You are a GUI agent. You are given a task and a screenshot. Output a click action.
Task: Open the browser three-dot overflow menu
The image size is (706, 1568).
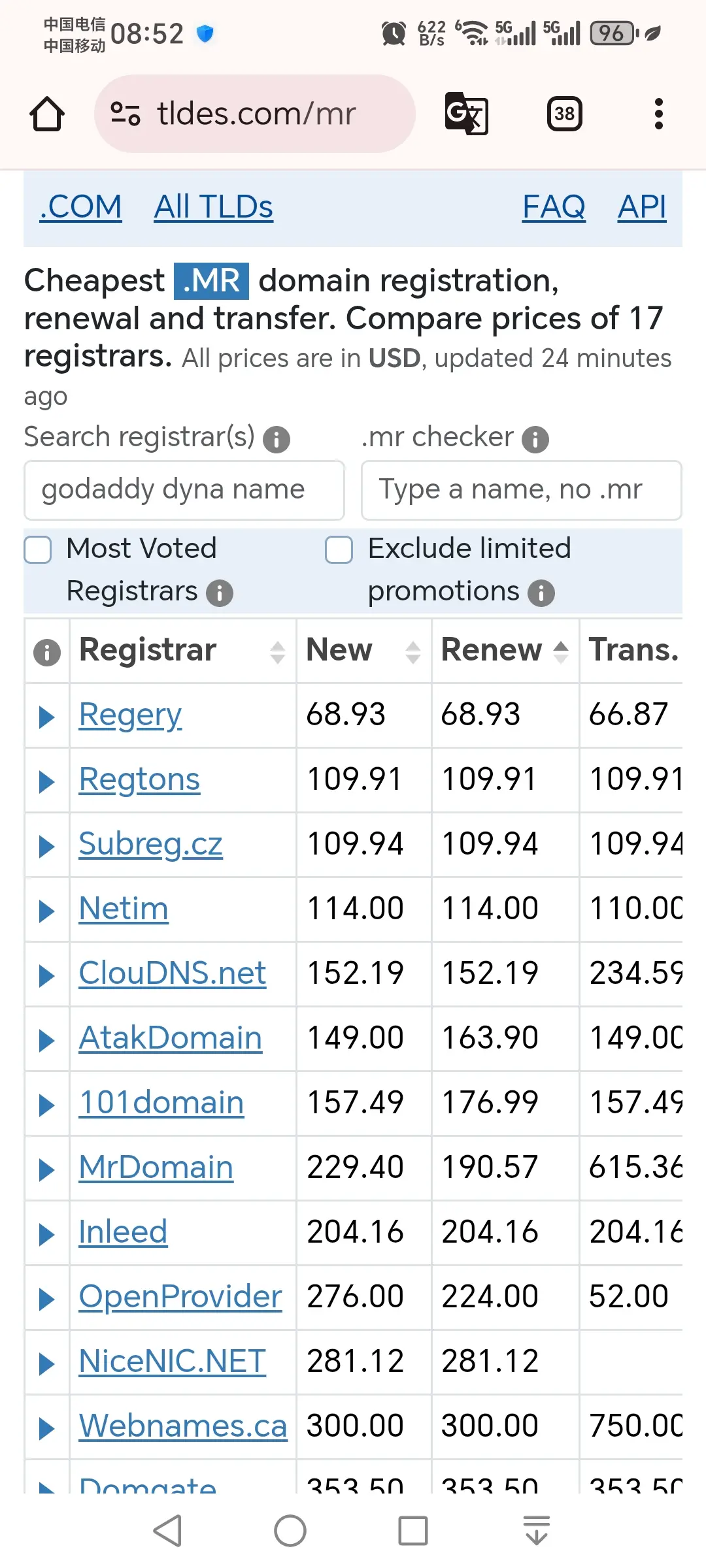click(659, 114)
